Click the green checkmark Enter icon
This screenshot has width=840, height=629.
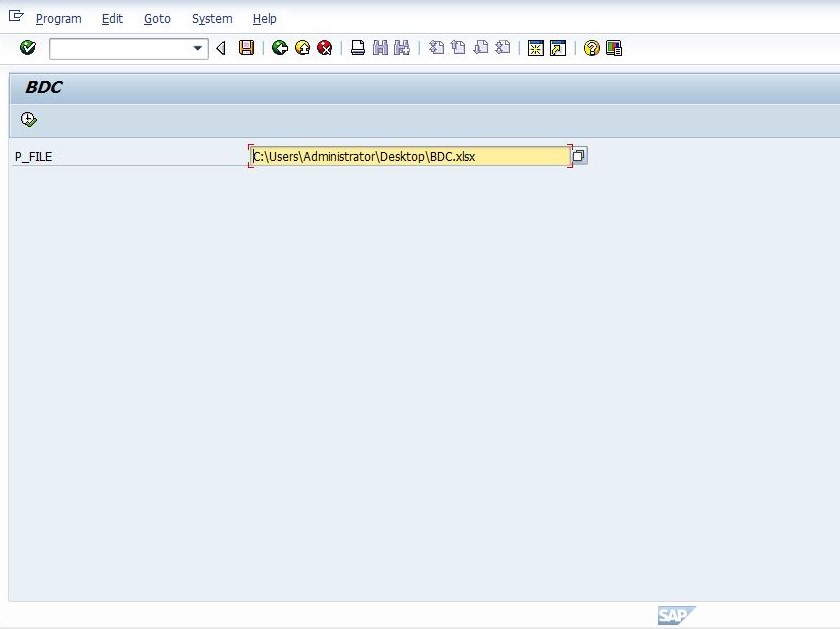click(x=27, y=47)
